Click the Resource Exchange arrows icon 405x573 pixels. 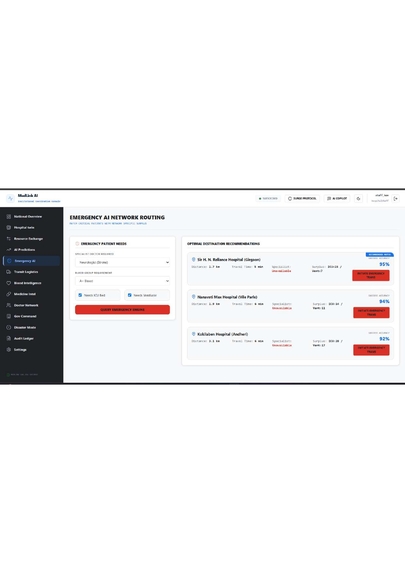coord(9,239)
